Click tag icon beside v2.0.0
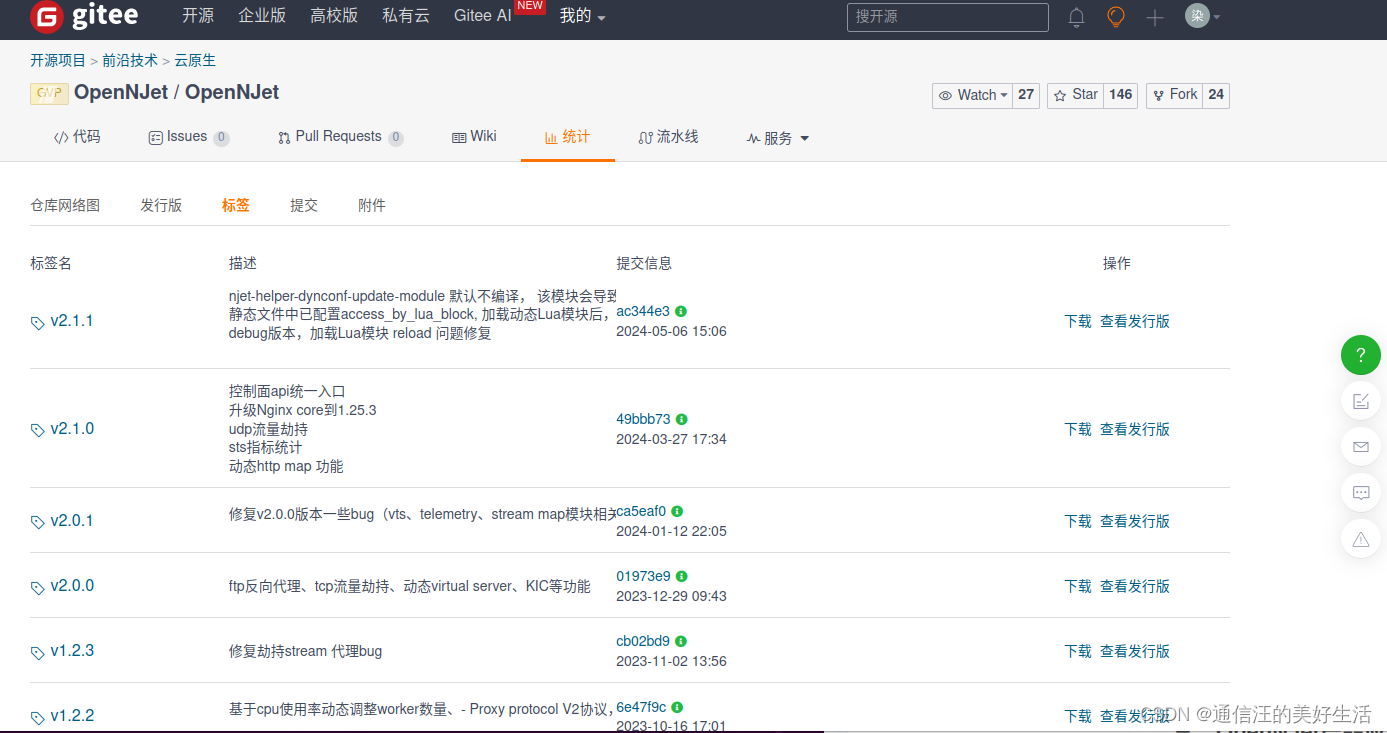Screen dimensions: 1387x733 click(x=38, y=587)
